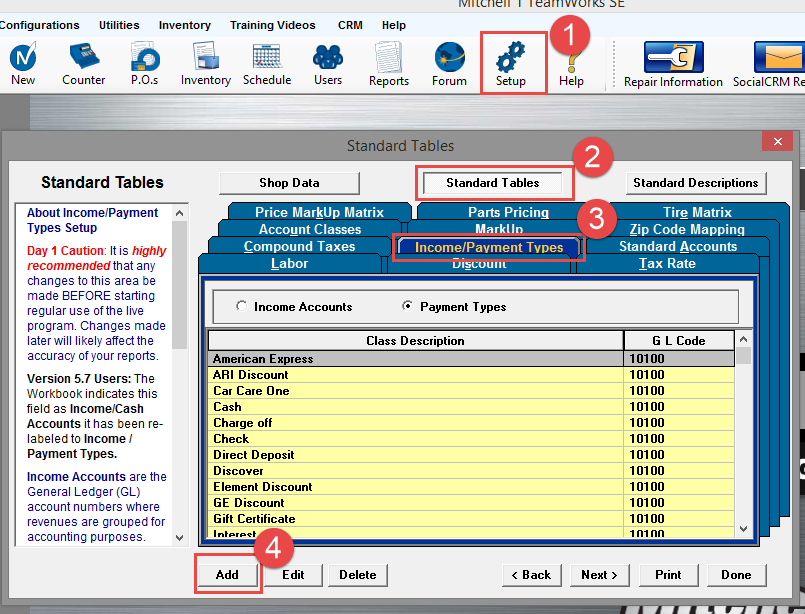
Task: Select the Charge off row
Action: click(x=471, y=422)
